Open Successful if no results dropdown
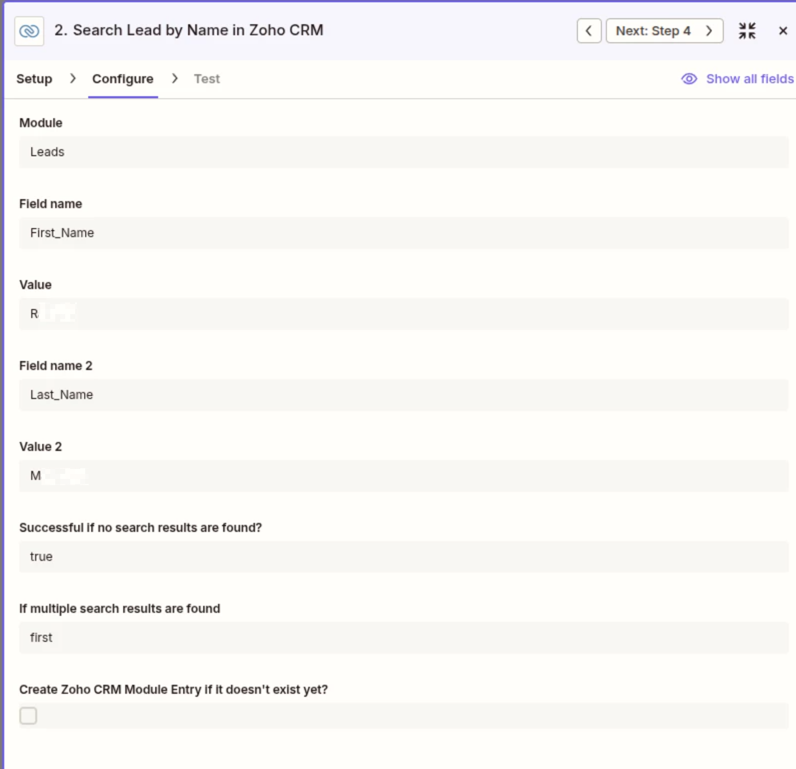Image resolution: width=796 pixels, height=769 pixels. (403, 557)
